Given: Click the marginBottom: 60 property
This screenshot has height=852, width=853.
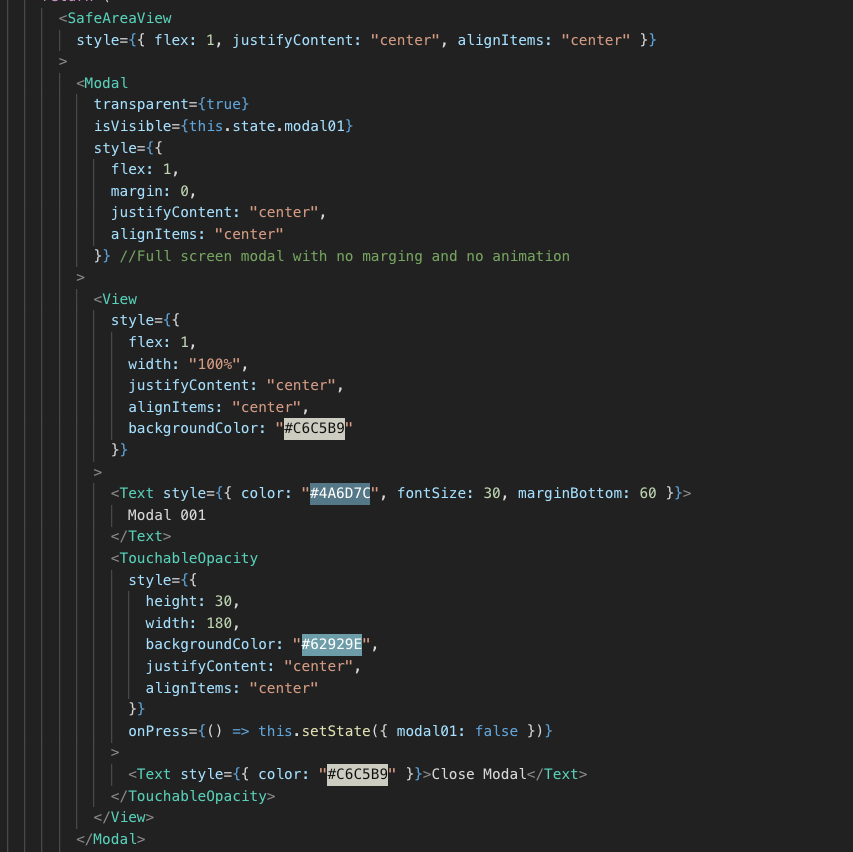Looking at the screenshot, I should [587, 493].
